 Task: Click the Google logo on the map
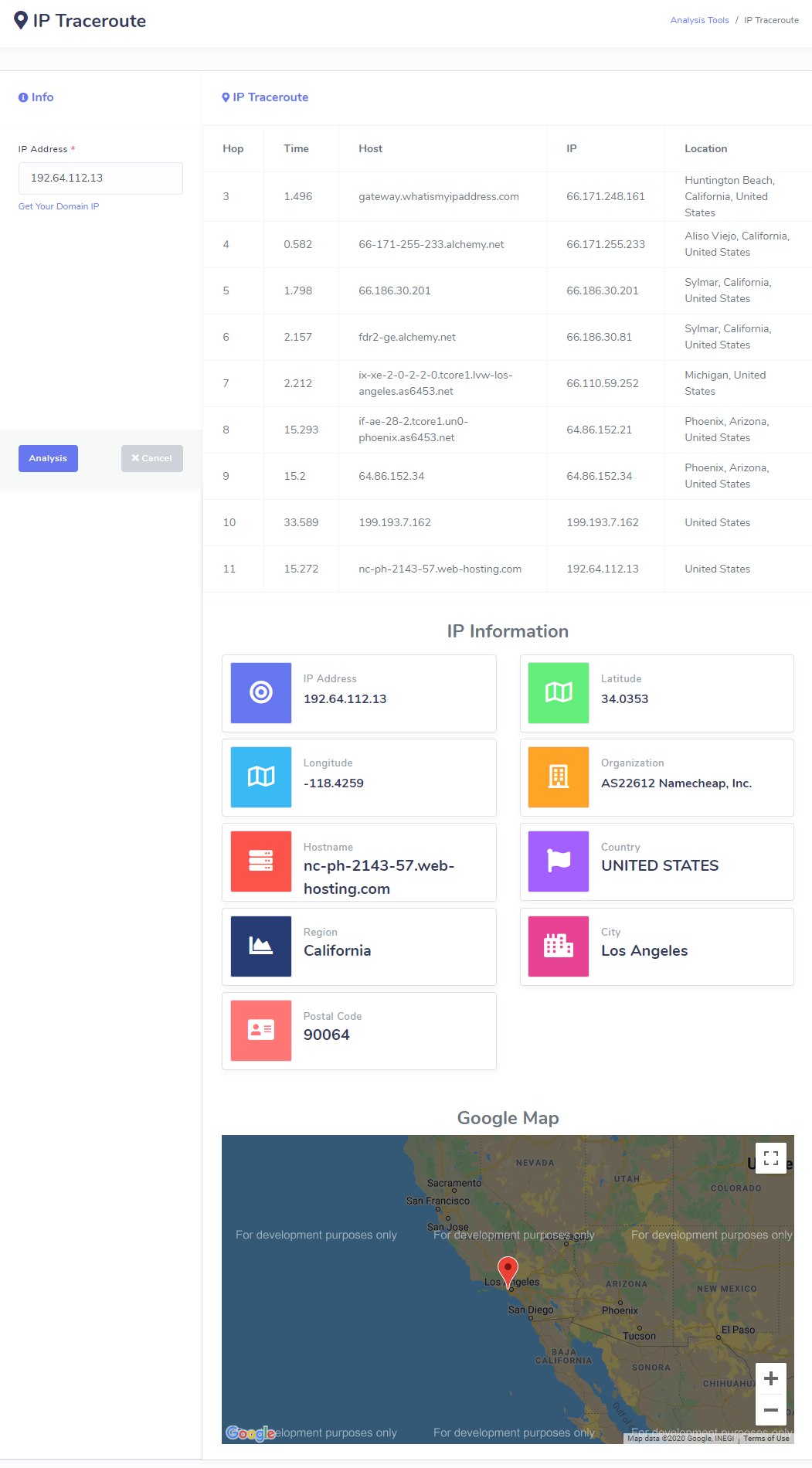point(250,1433)
